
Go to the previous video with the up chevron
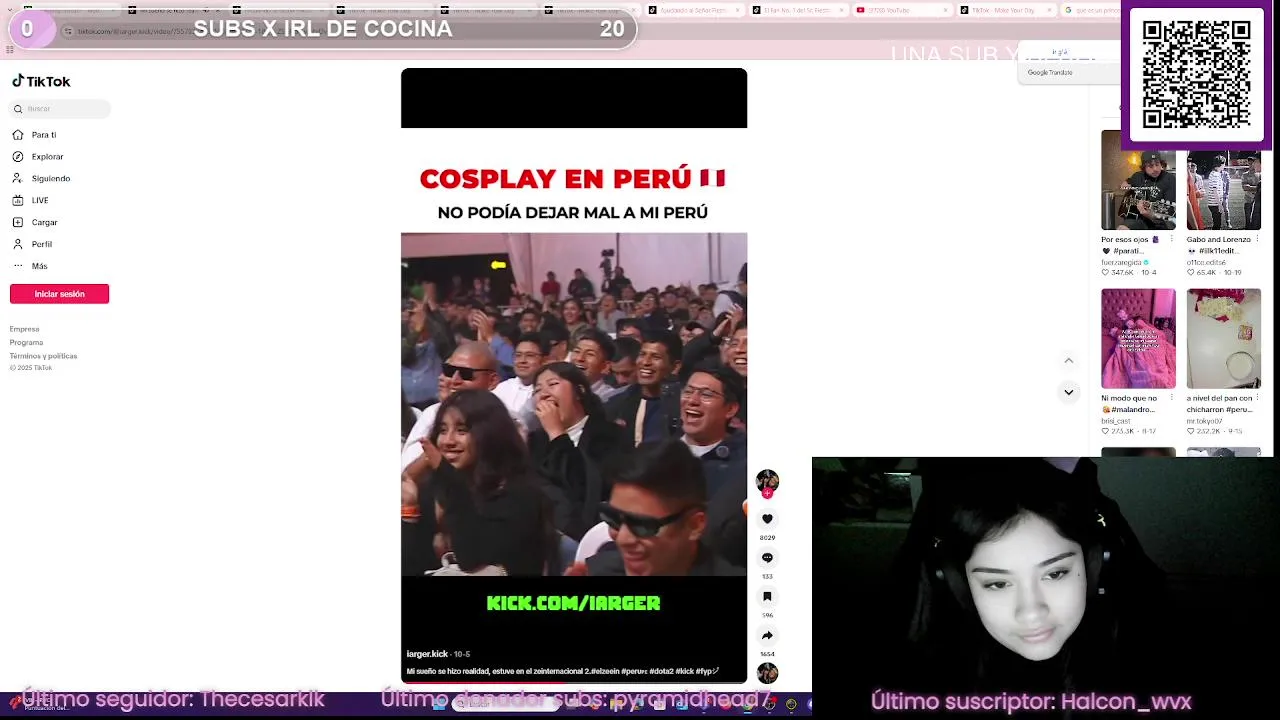point(1069,361)
